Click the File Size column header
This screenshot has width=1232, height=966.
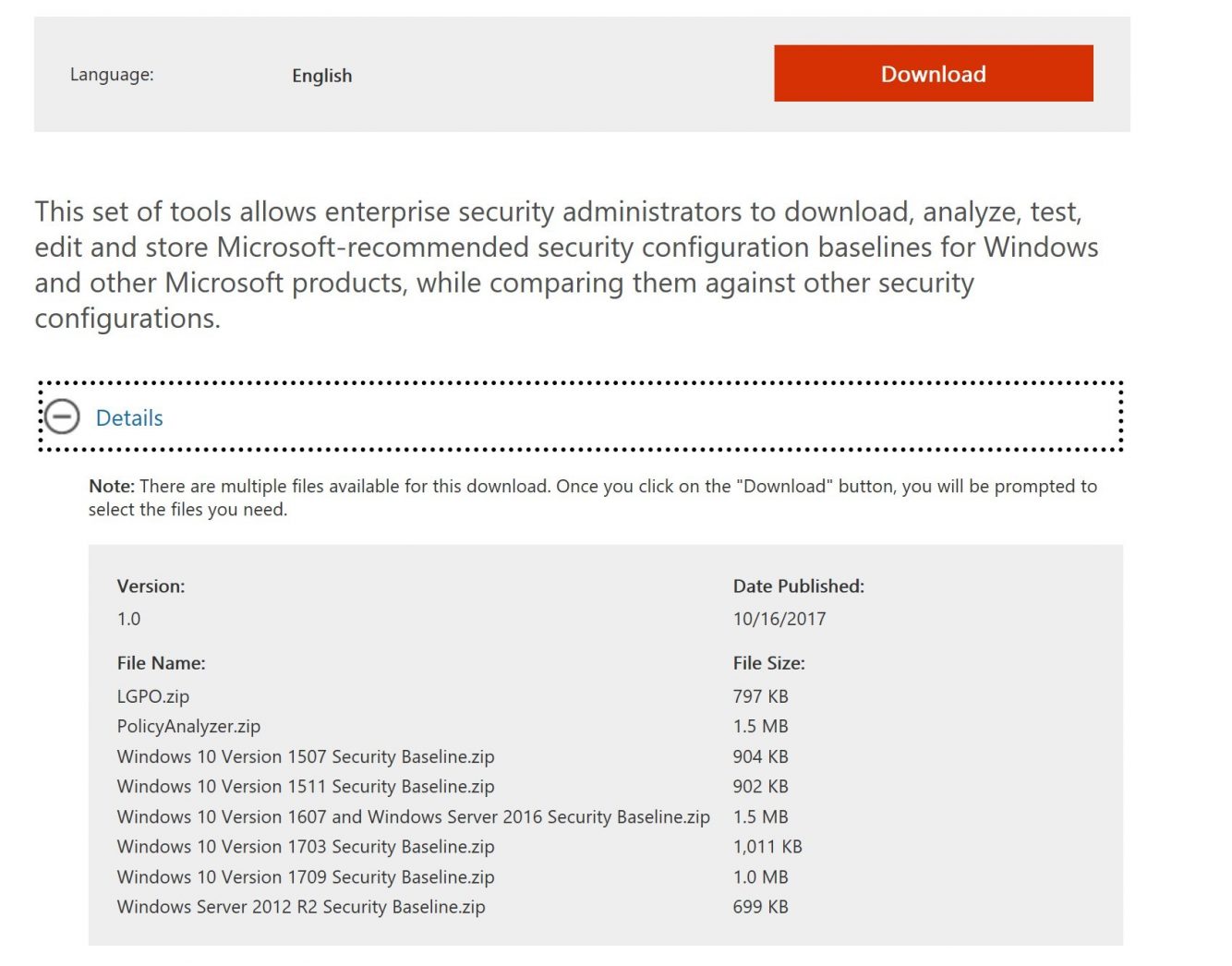click(x=769, y=662)
